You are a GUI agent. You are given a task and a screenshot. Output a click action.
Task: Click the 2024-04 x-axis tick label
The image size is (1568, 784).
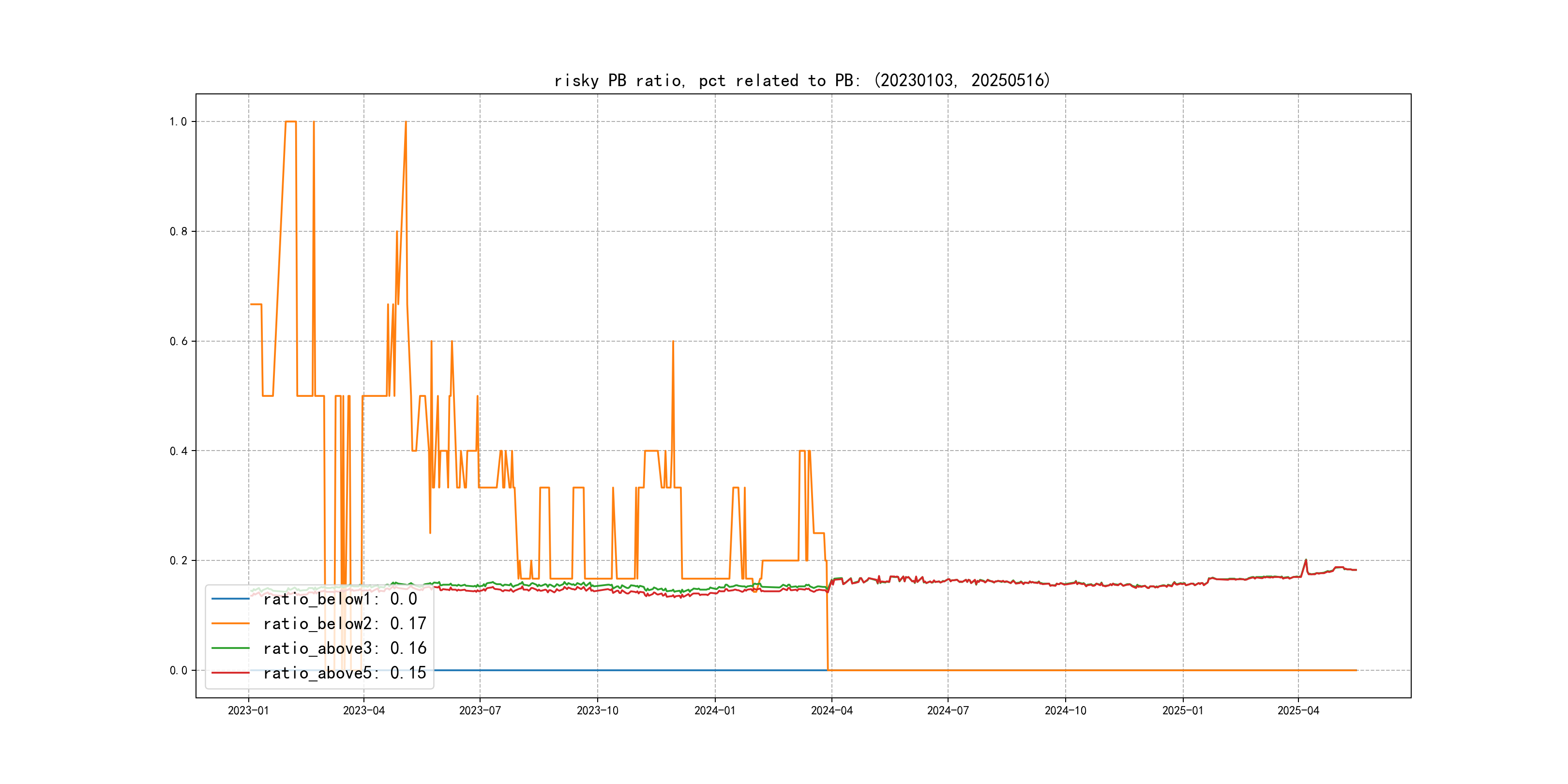pos(831,710)
